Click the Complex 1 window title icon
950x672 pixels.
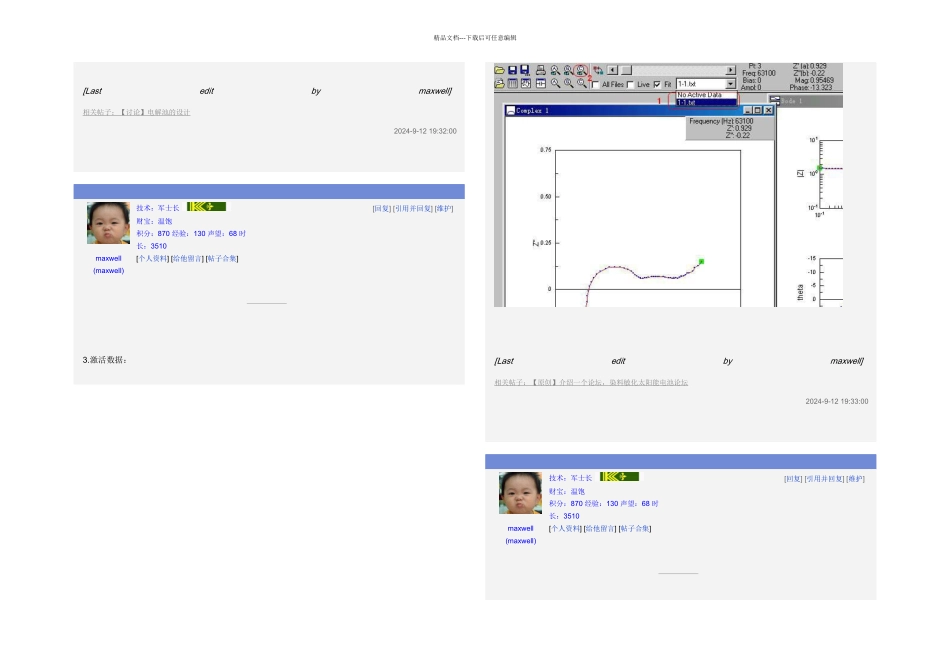511,110
